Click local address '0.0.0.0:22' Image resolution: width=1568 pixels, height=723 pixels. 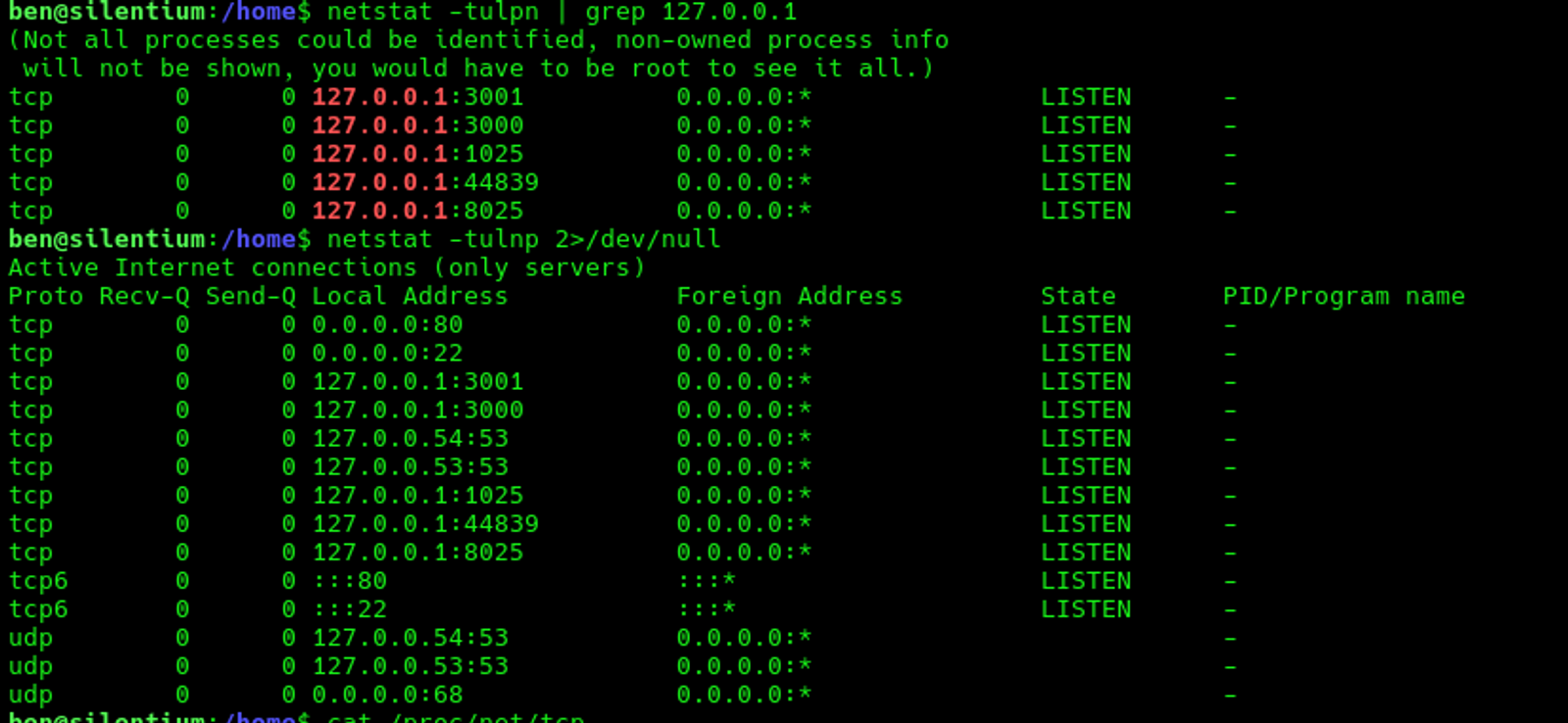click(x=387, y=353)
